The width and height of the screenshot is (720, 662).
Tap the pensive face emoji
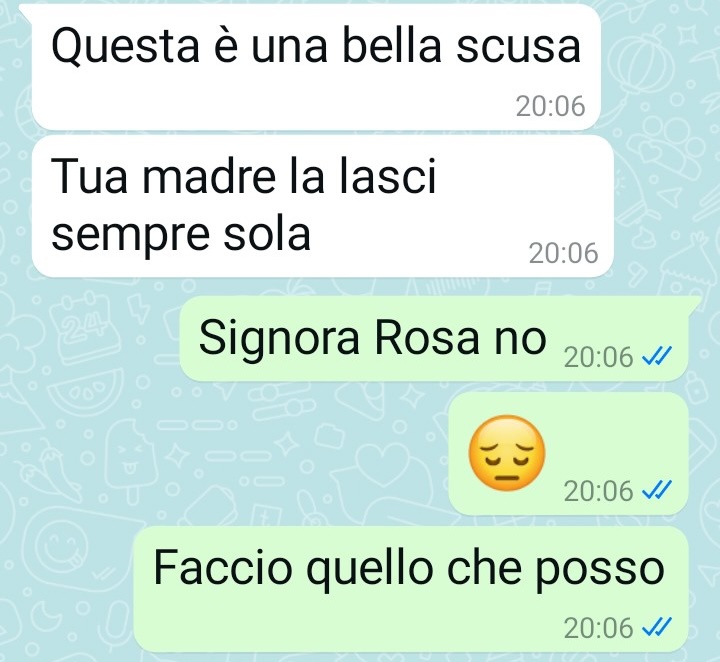506,453
